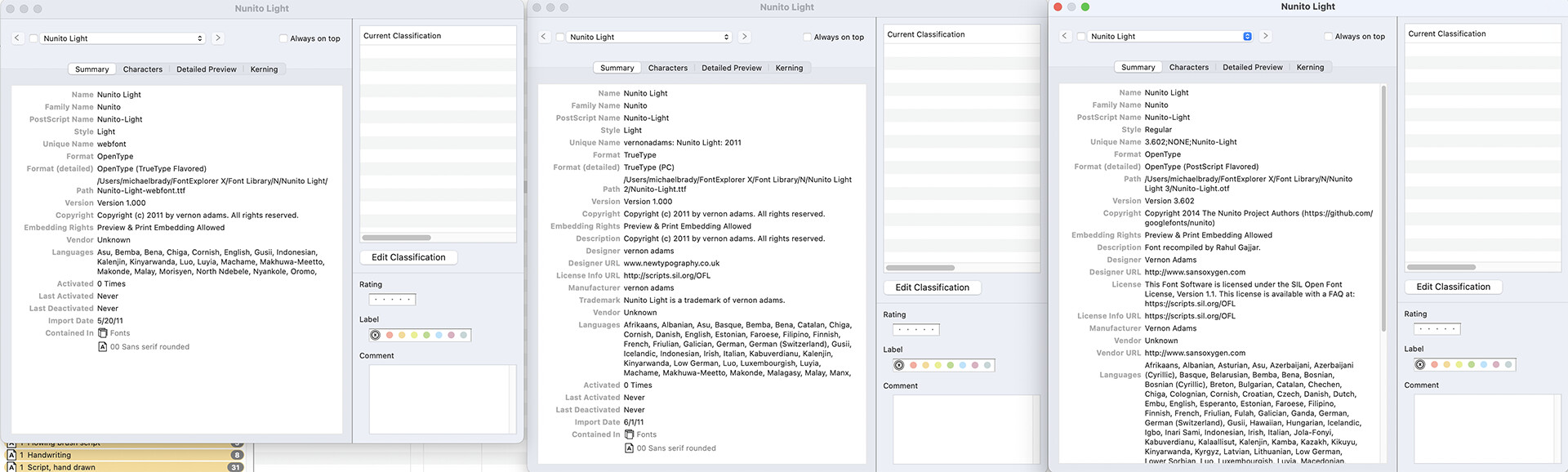
Task: Open Detailed Preview tab in the right window
Action: 1253,67
